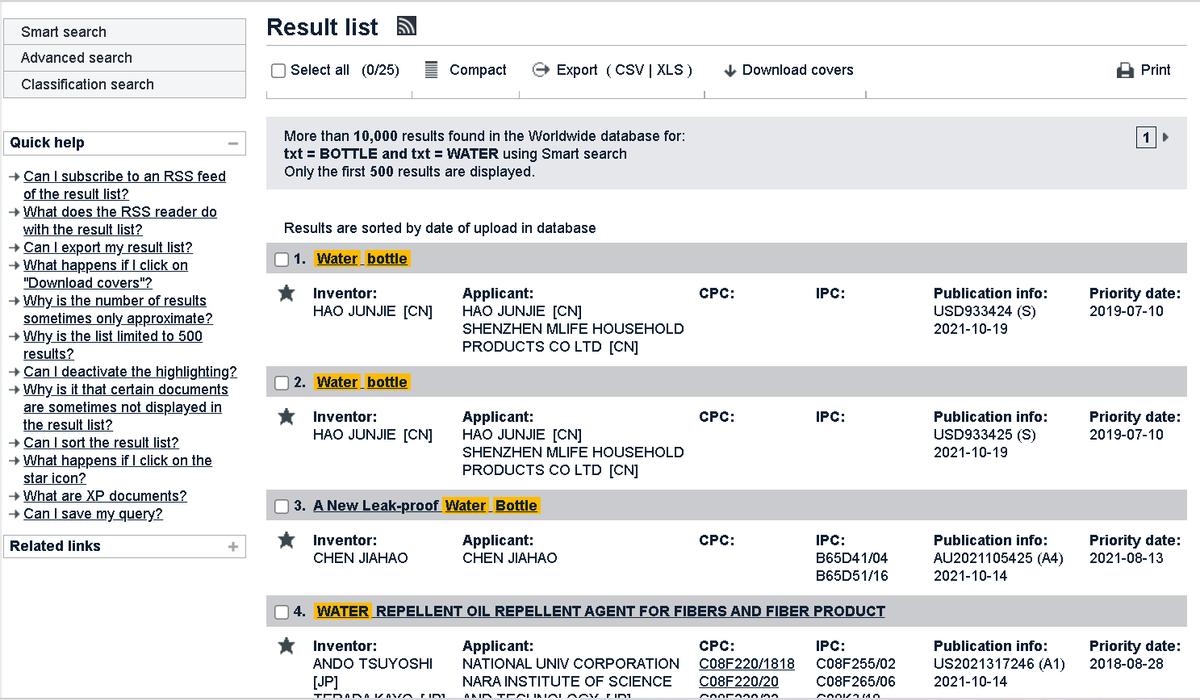This screenshot has height=700, width=1200.
Task: Check the Select all checkbox
Action: pos(279,71)
